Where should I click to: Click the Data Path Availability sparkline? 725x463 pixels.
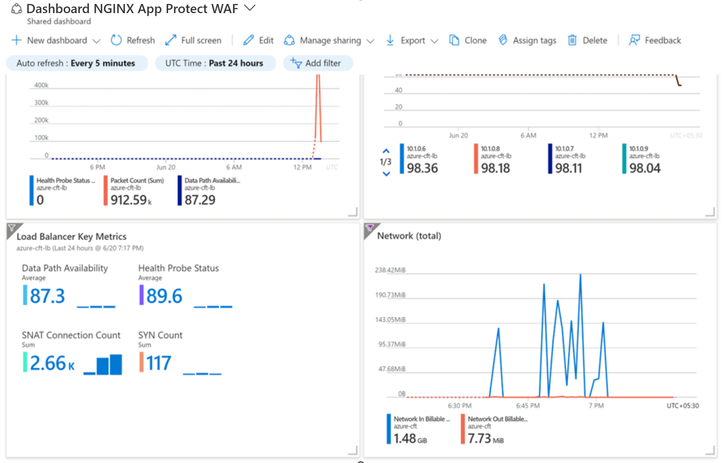96,306
